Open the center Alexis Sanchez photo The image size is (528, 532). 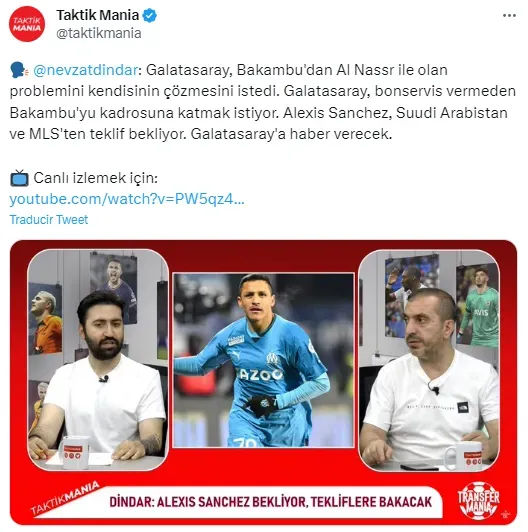[263, 360]
